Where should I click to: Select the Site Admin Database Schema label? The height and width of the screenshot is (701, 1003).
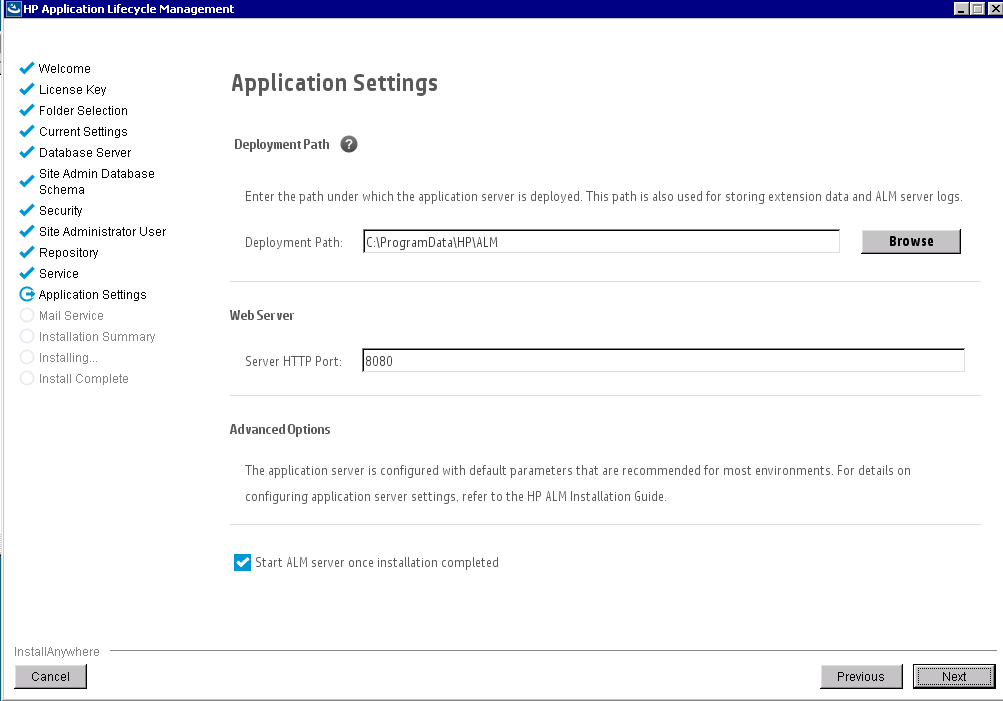coord(97,182)
